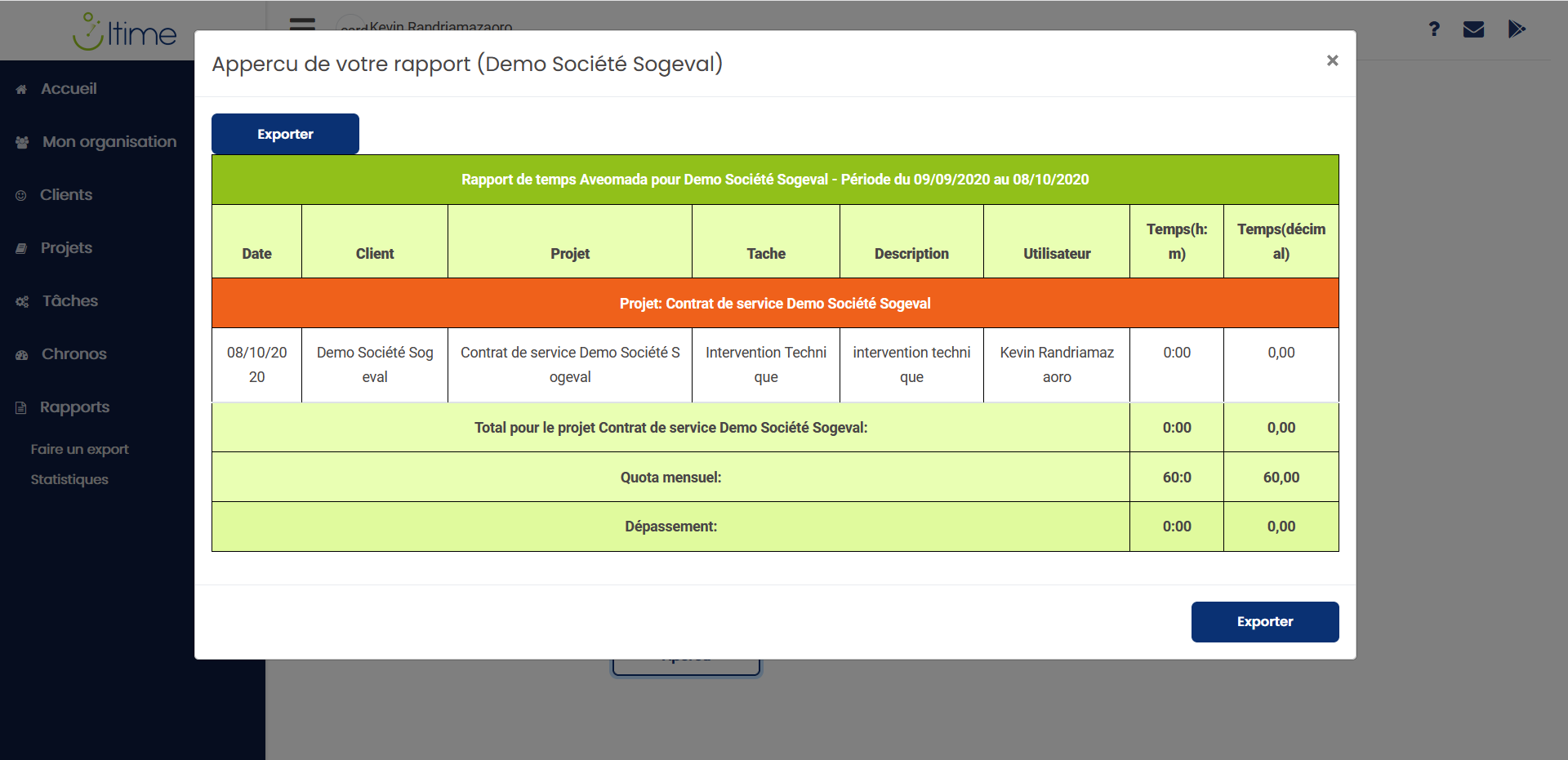Click the Accueil home icon
The width and height of the screenshot is (1568, 760).
(21, 89)
